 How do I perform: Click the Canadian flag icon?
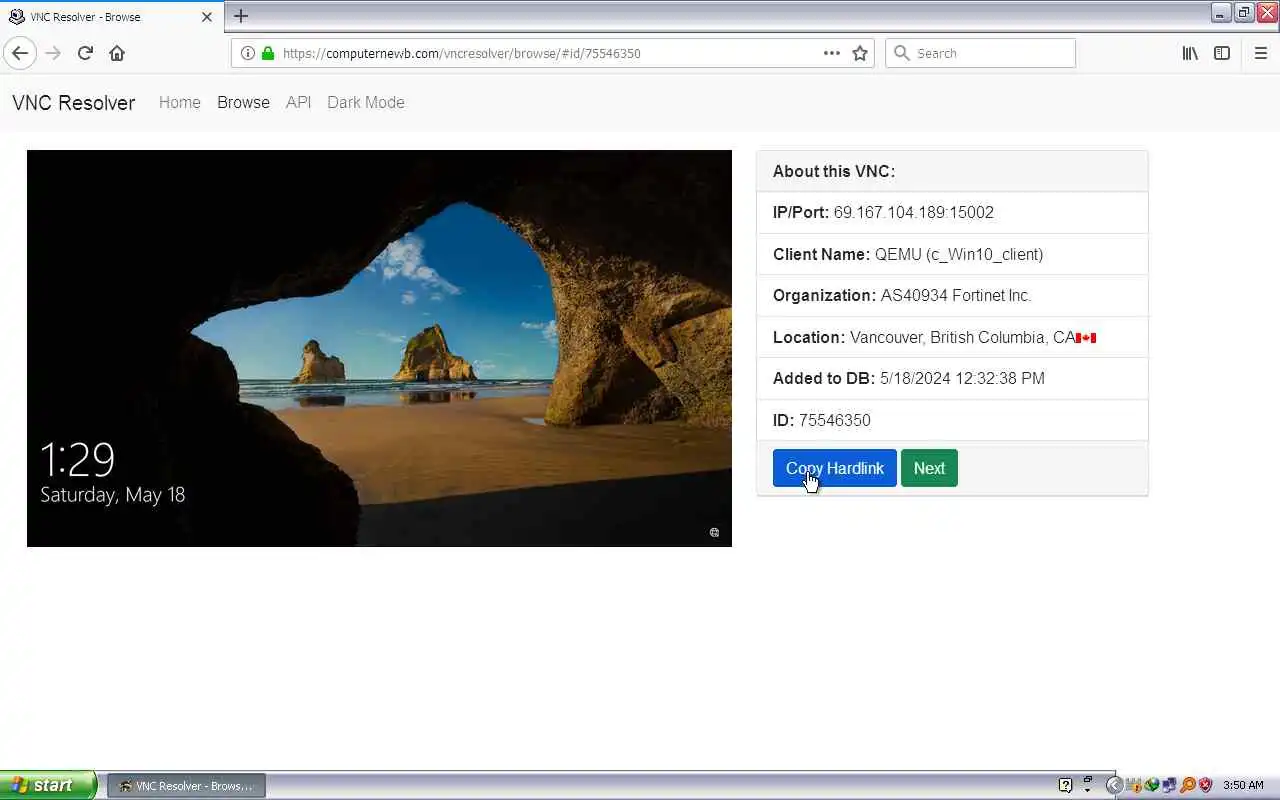[1086, 338]
